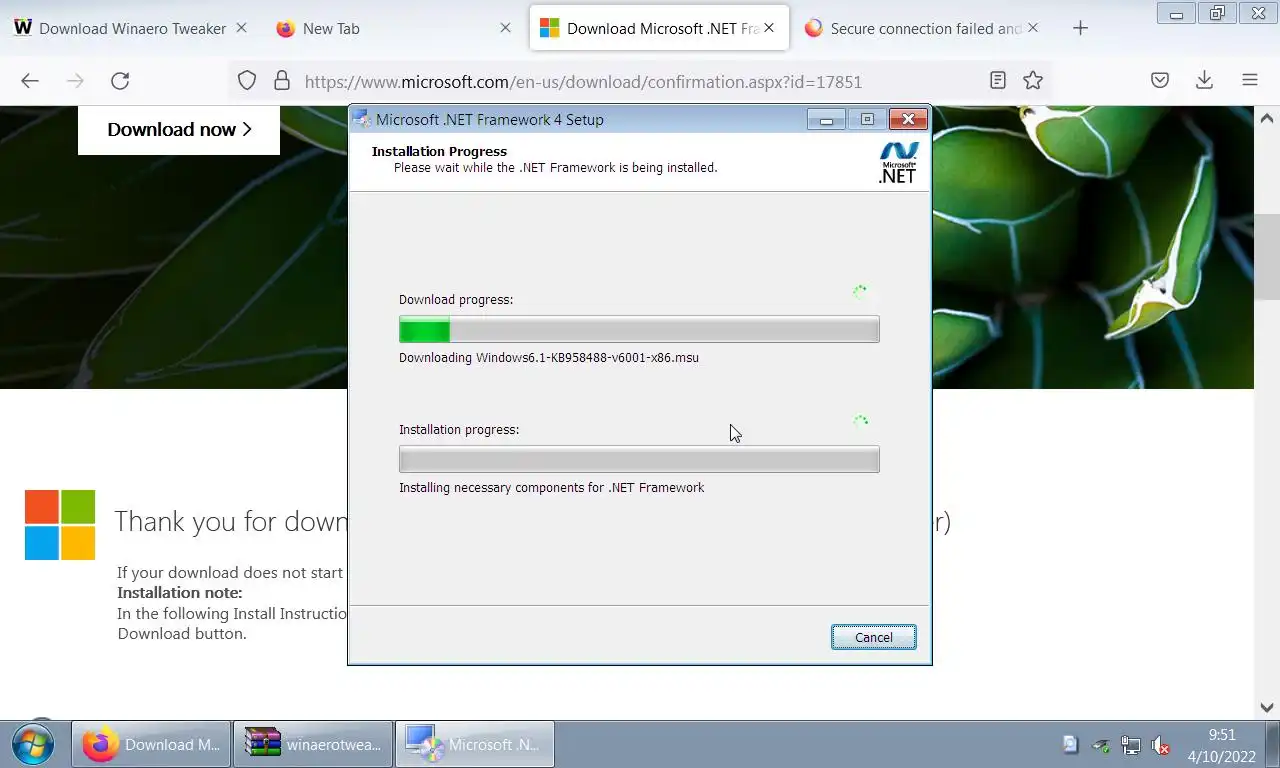Minimize the Firefox browser window
1280x768 pixels.
(x=1176, y=13)
